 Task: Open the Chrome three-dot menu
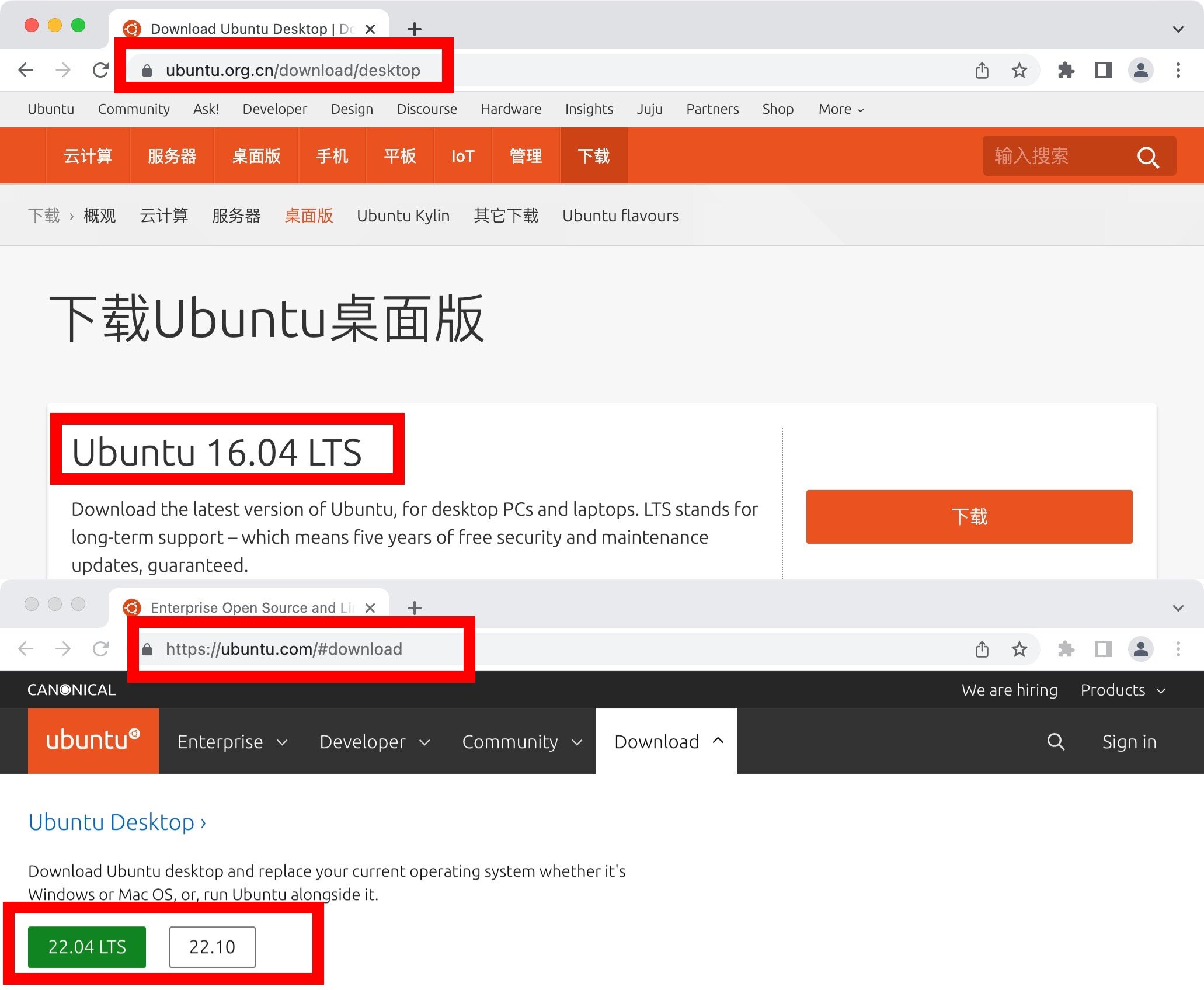pos(1178,70)
